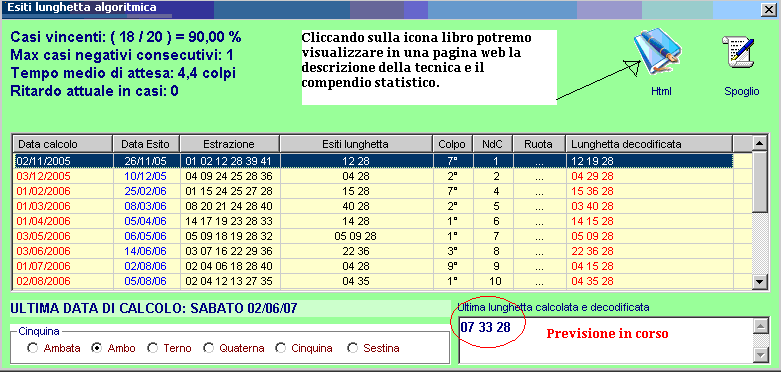
Task: Click the Estrazione column header
Action: click(230, 144)
